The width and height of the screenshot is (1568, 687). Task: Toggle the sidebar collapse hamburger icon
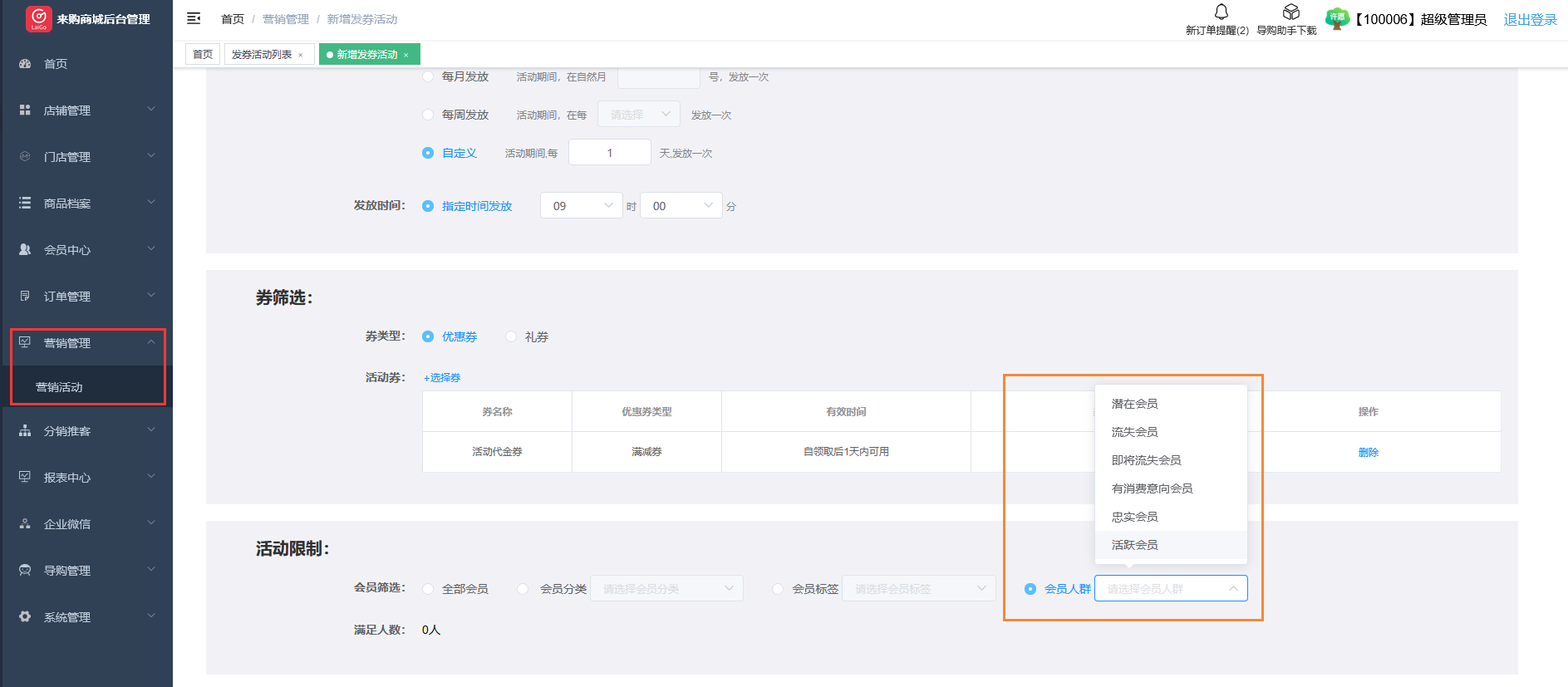(194, 18)
